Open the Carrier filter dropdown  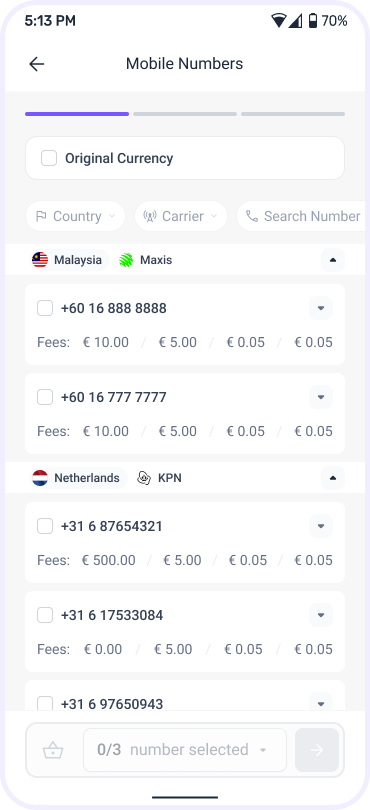click(181, 216)
